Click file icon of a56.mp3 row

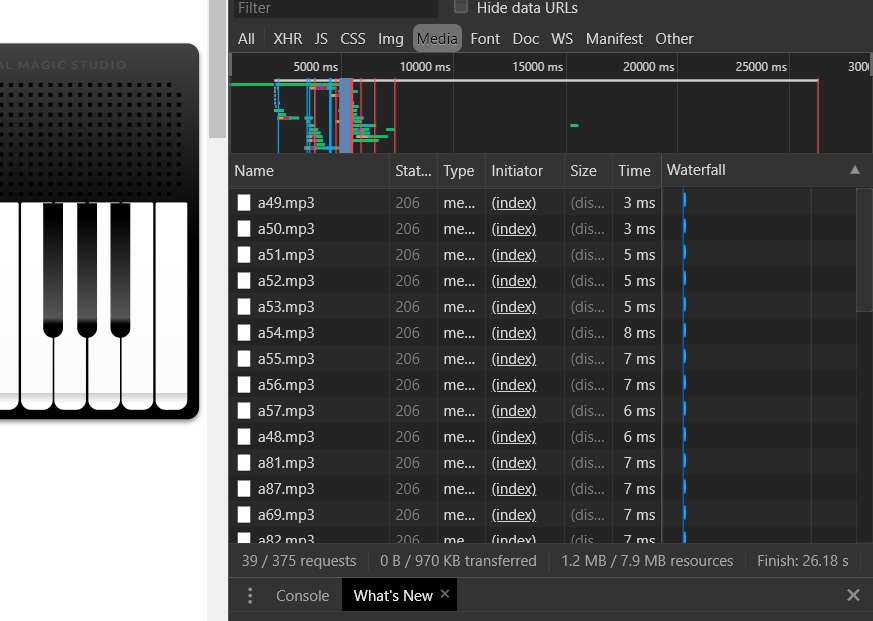point(244,385)
